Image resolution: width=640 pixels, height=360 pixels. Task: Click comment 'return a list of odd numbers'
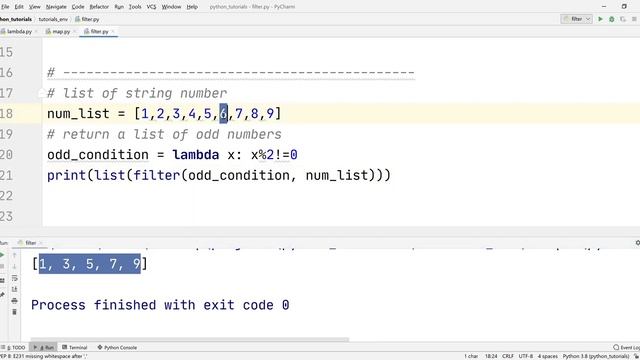[x=172, y=134]
